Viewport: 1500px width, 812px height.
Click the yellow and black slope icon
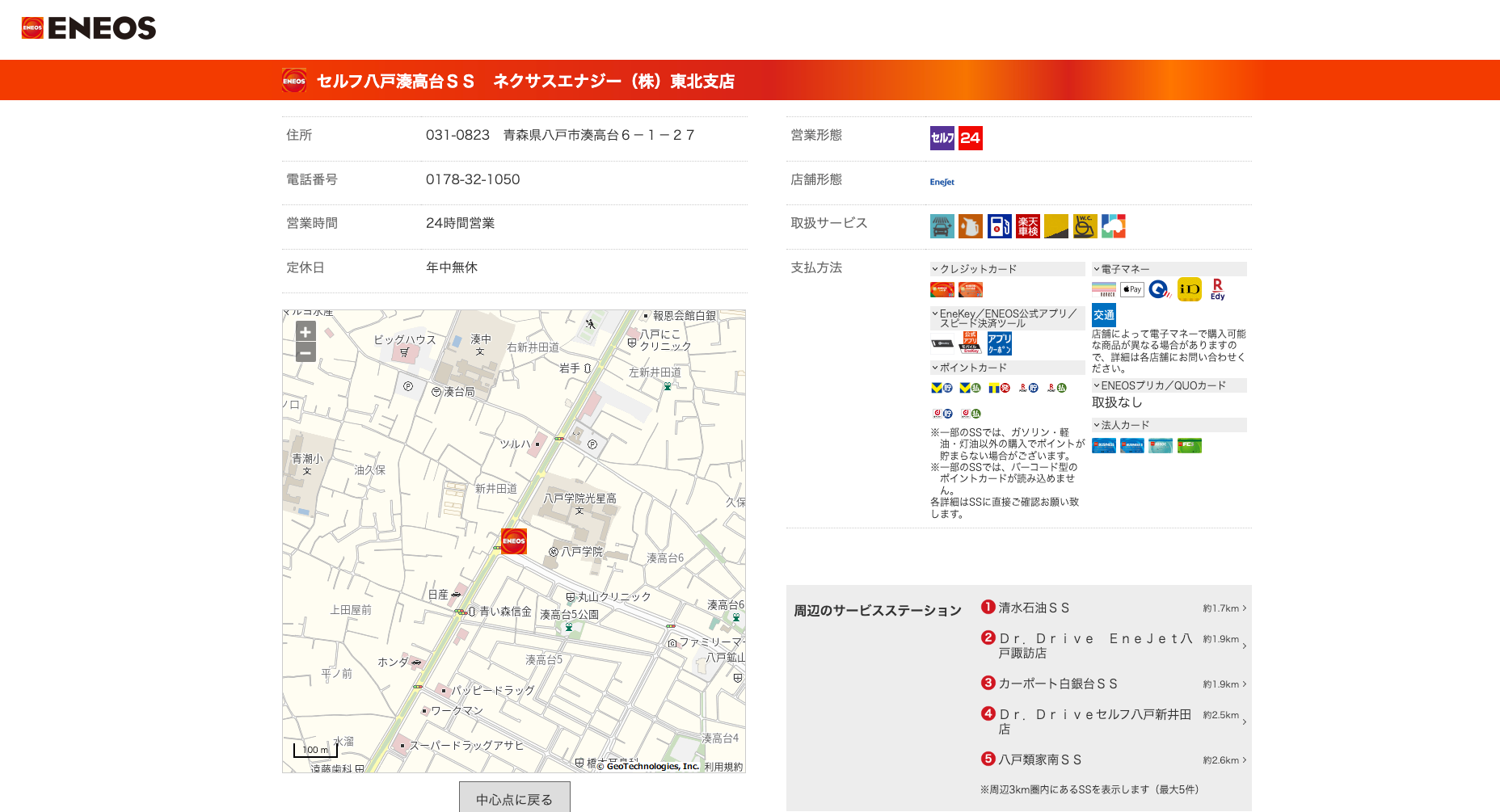[1056, 226]
